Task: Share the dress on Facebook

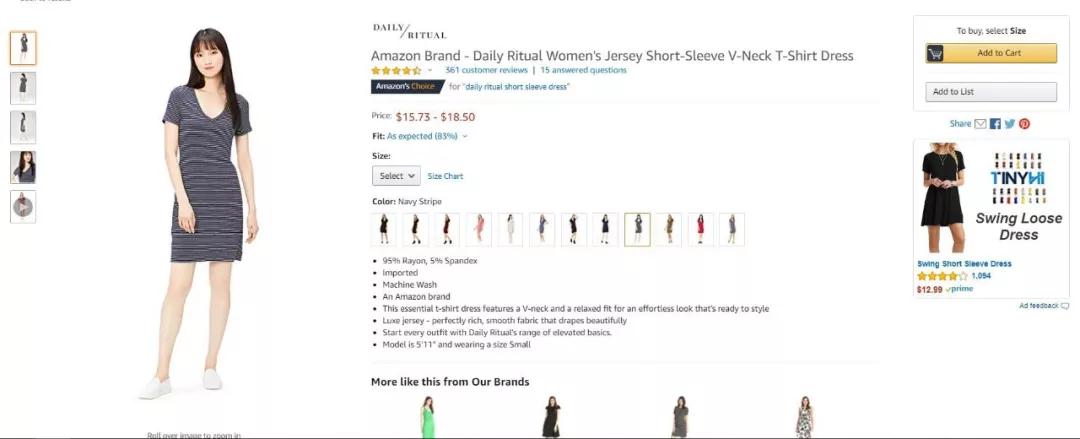Action: click(995, 124)
